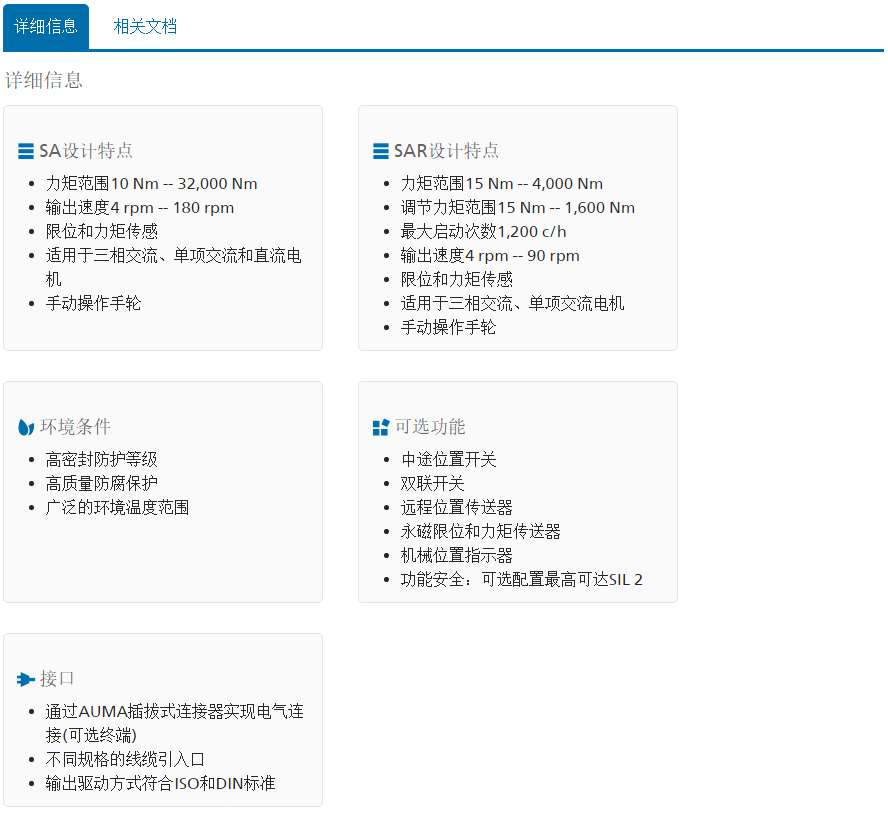Open the 详细信息 tab

coord(46,26)
